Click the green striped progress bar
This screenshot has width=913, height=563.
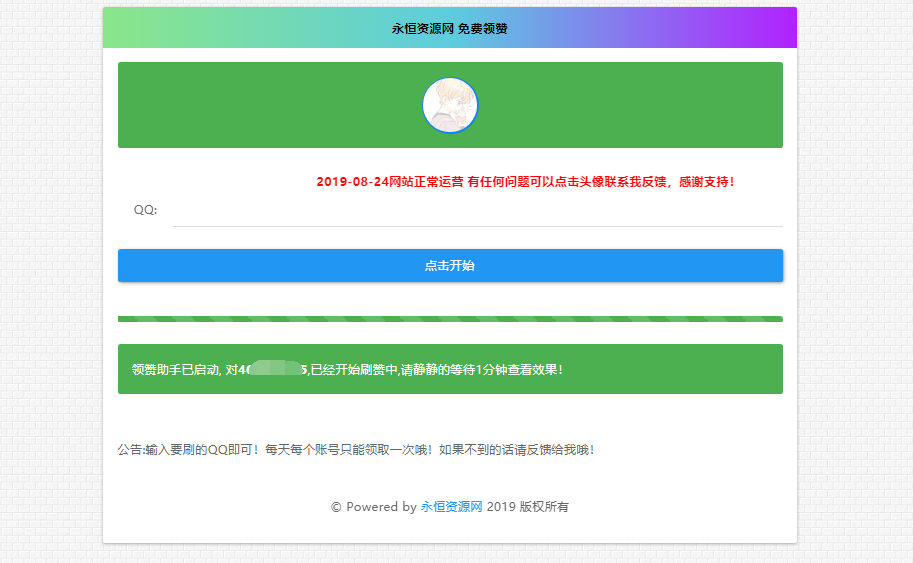(450, 319)
